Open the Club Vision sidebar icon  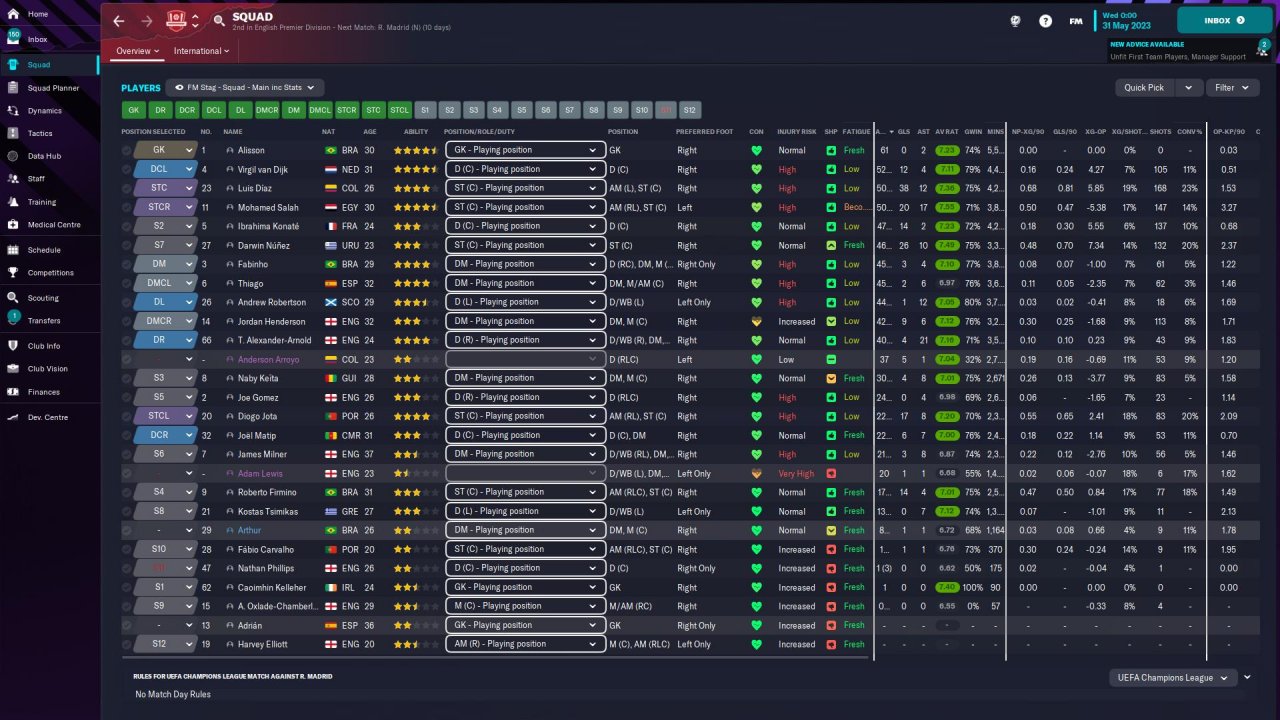pyautogui.click(x=13, y=368)
